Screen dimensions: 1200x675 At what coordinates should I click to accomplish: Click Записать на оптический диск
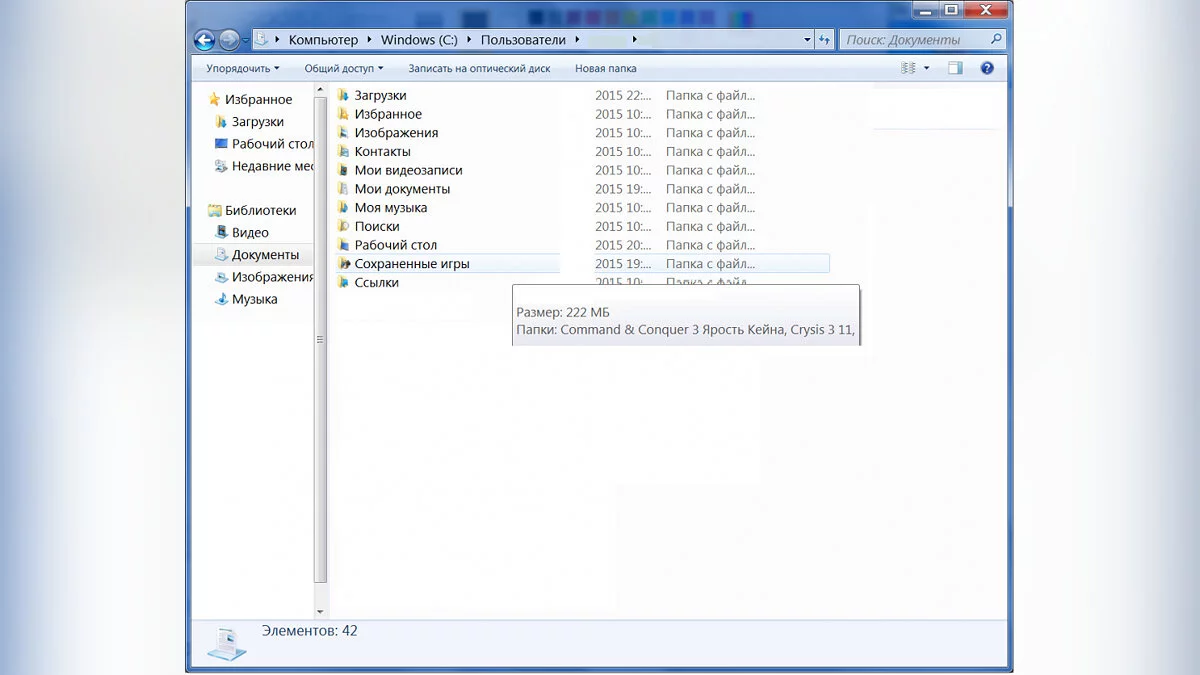click(479, 68)
